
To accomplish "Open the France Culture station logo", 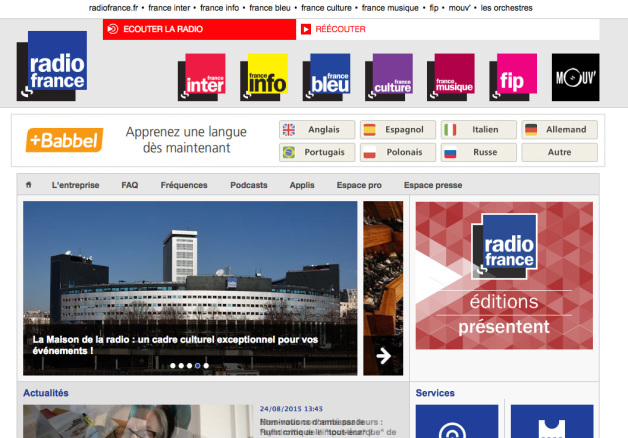I will (x=389, y=77).
